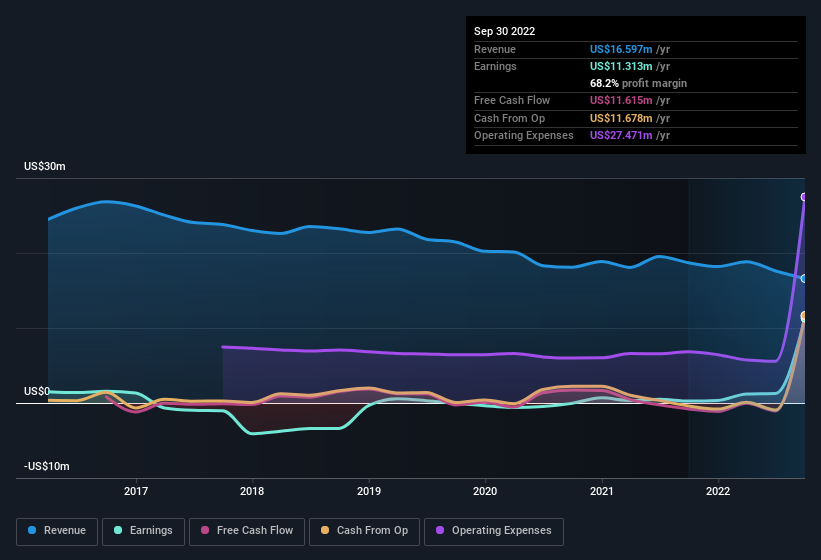This screenshot has width=821, height=560.
Task: Click the 2020 x-axis label
Action: click(x=485, y=491)
